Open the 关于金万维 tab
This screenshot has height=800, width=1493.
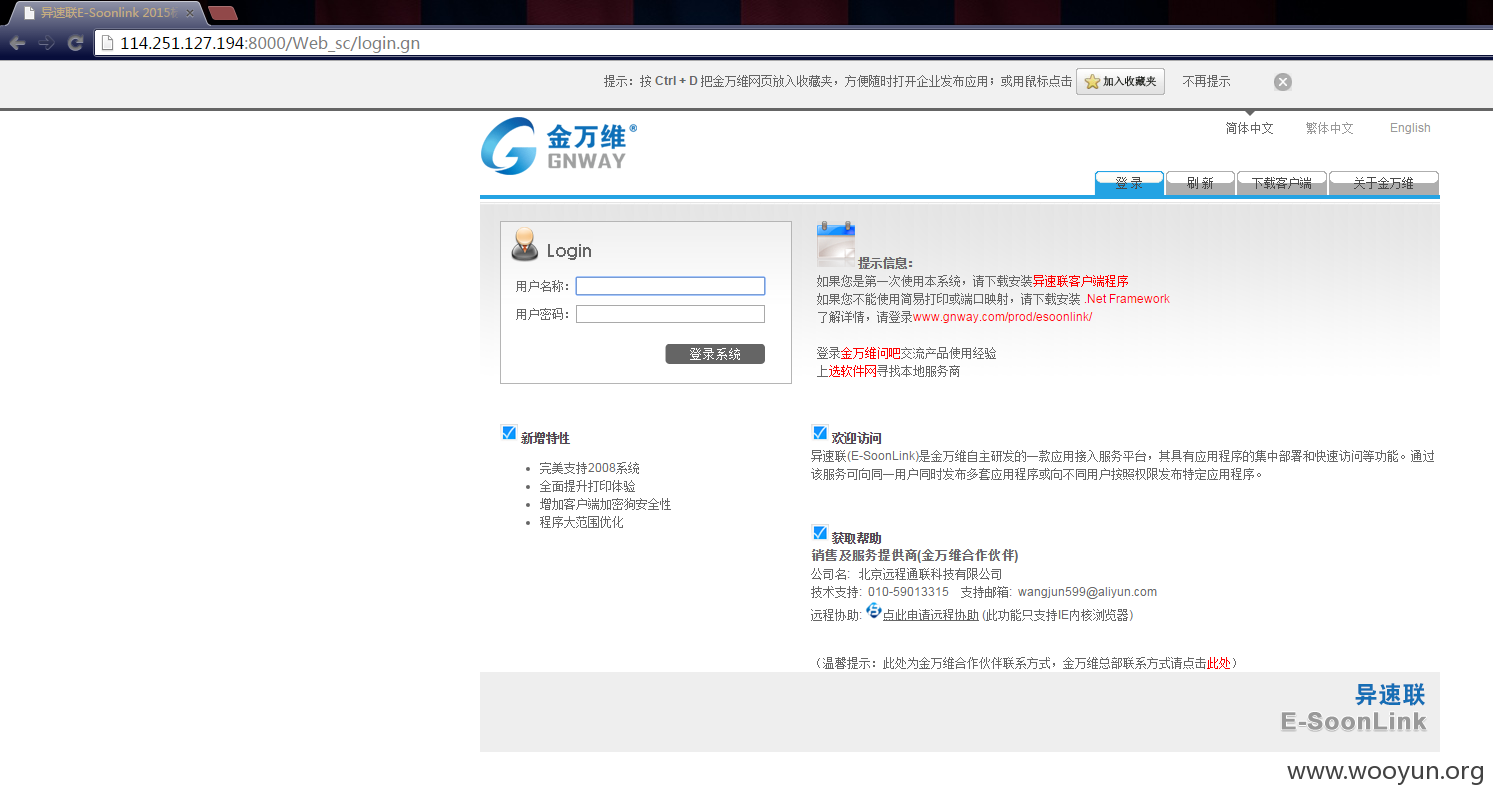1383,183
